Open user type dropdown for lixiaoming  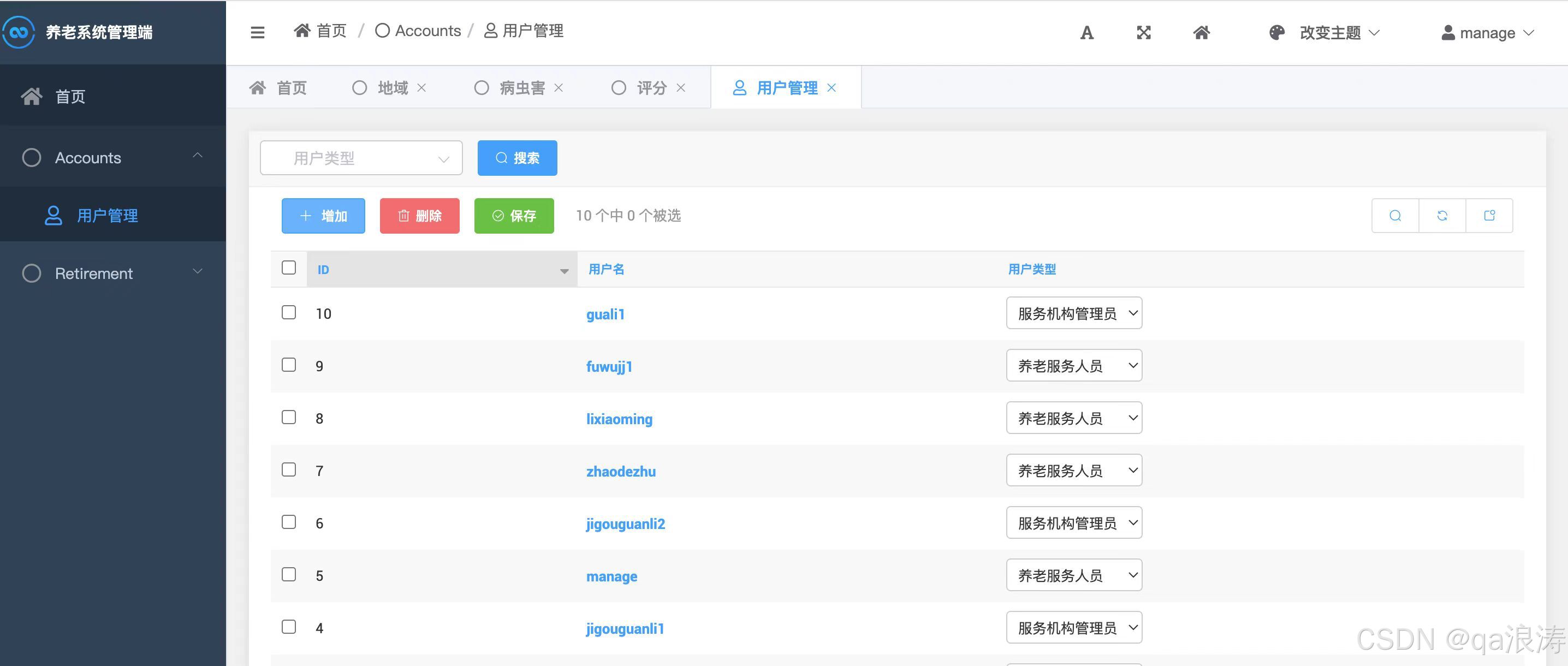pos(1074,418)
